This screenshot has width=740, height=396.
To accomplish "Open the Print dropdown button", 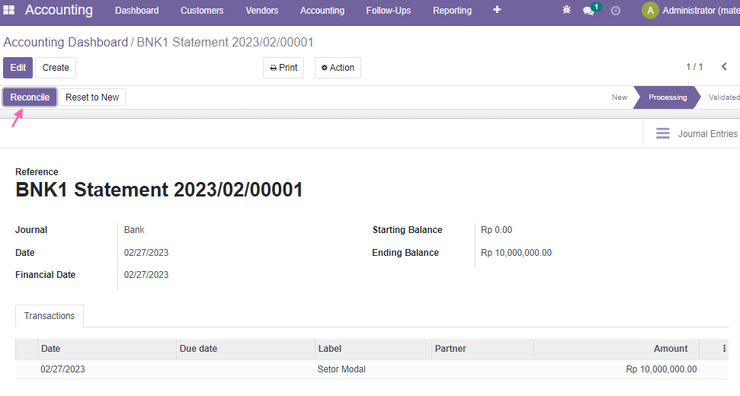I will (x=284, y=67).
